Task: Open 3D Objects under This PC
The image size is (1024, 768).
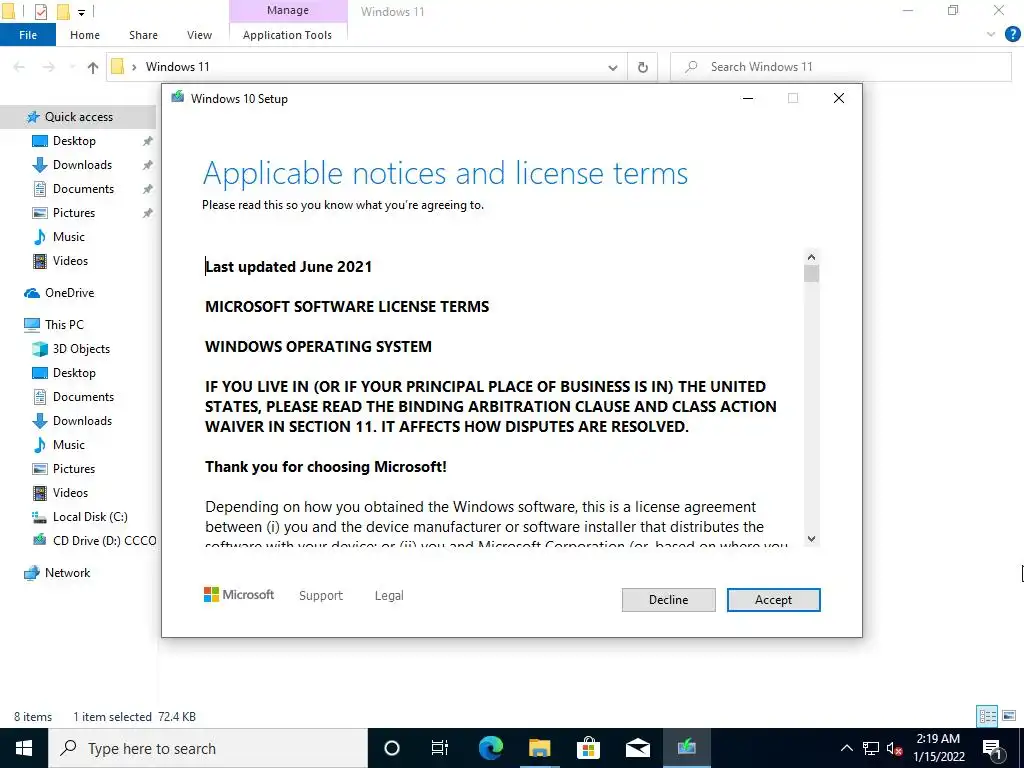Action: tap(81, 349)
